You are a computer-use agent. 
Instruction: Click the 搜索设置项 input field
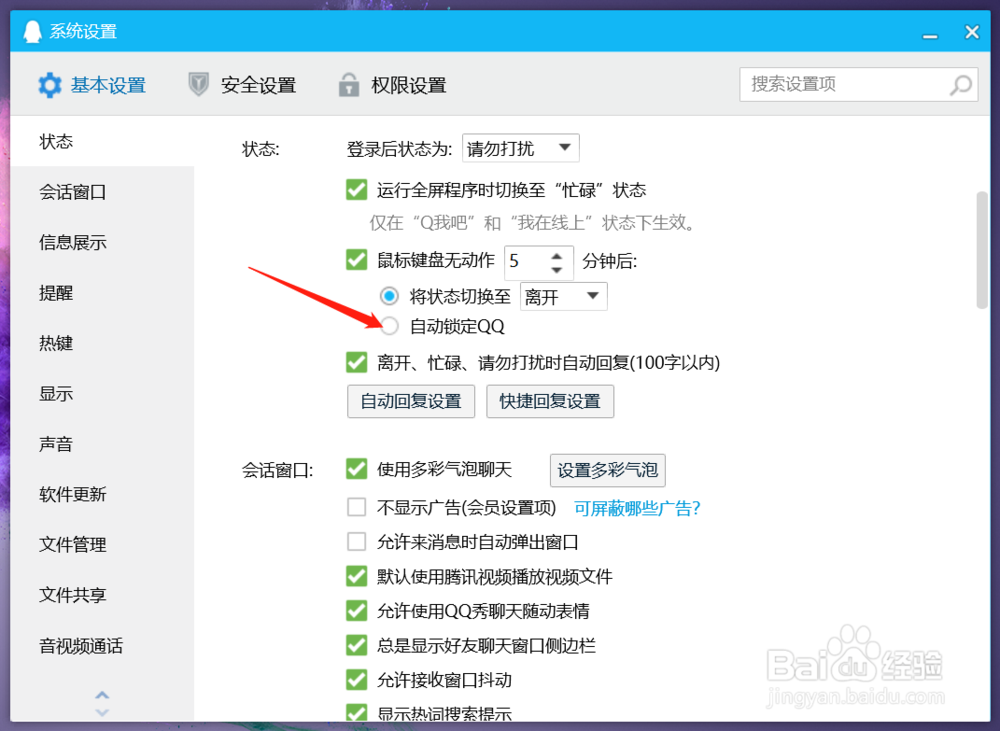pyautogui.click(x=840, y=84)
